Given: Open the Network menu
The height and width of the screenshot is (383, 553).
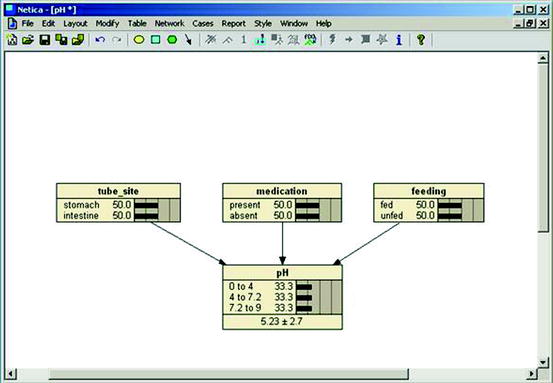Looking at the screenshot, I should [x=169, y=24].
